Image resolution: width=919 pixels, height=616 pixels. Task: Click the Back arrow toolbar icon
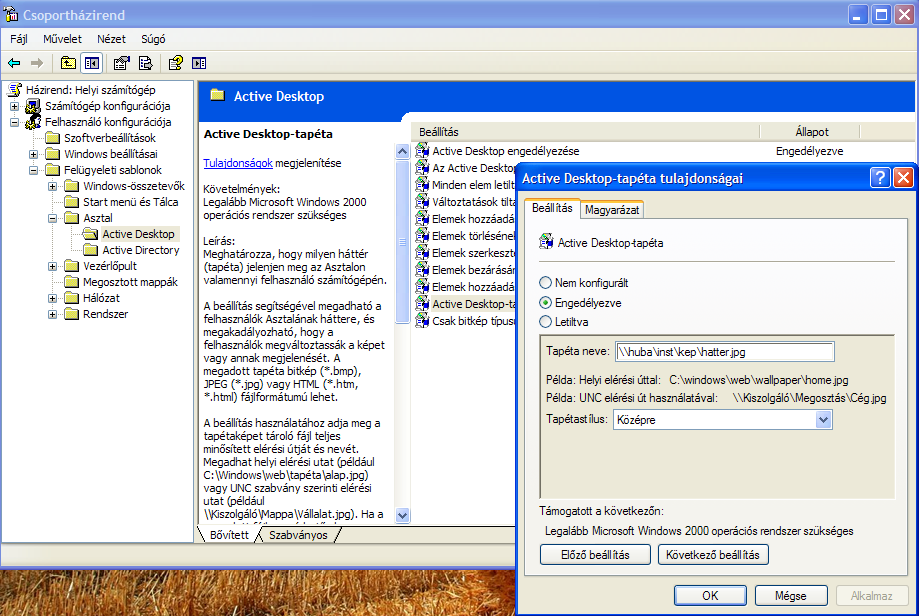pos(14,63)
